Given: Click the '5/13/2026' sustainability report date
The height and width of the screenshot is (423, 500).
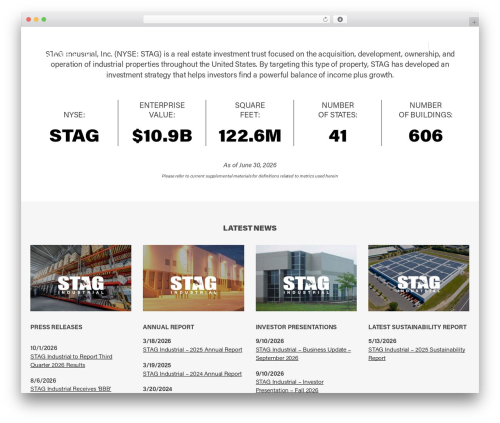Looking at the screenshot, I should [382, 341].
